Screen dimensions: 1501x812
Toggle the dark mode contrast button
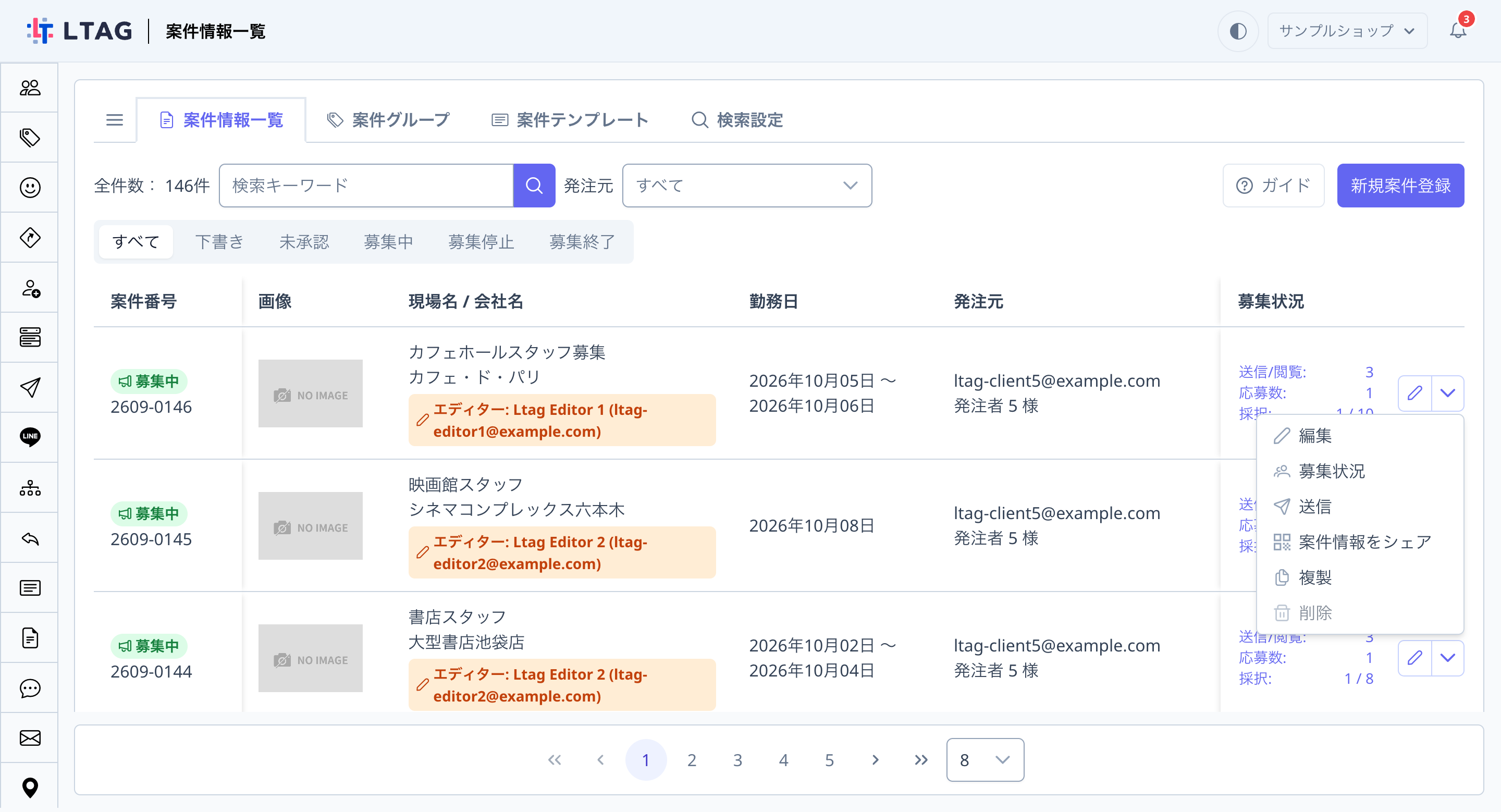click(x=1238, y=31)
